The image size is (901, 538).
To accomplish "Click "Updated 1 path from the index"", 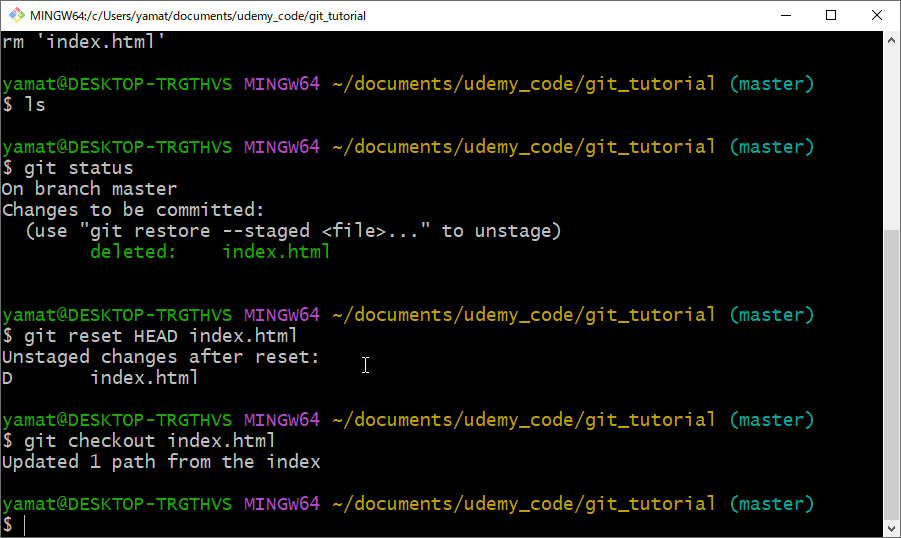I will click(161, 462).
